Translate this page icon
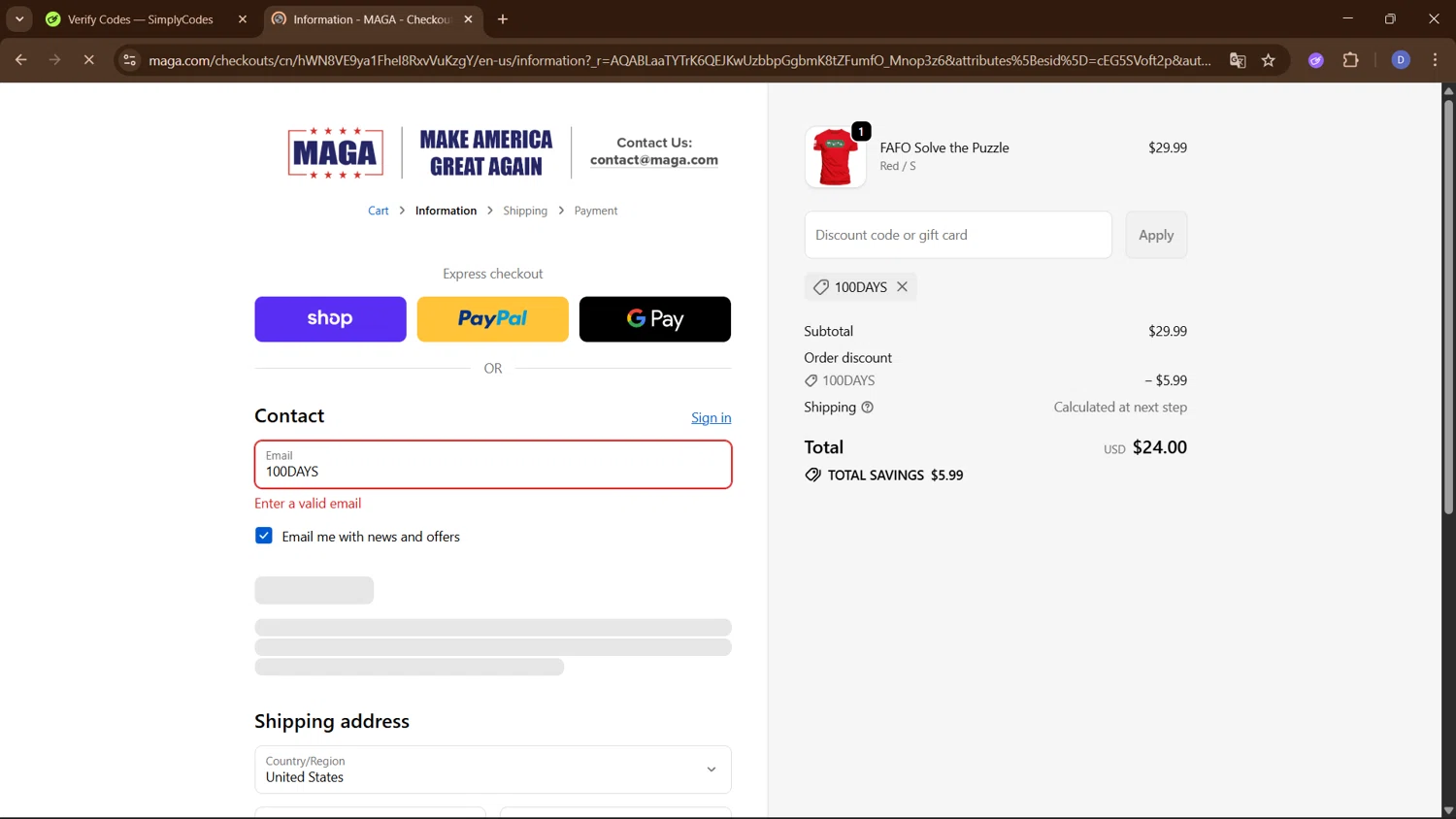 [1238, 60]
